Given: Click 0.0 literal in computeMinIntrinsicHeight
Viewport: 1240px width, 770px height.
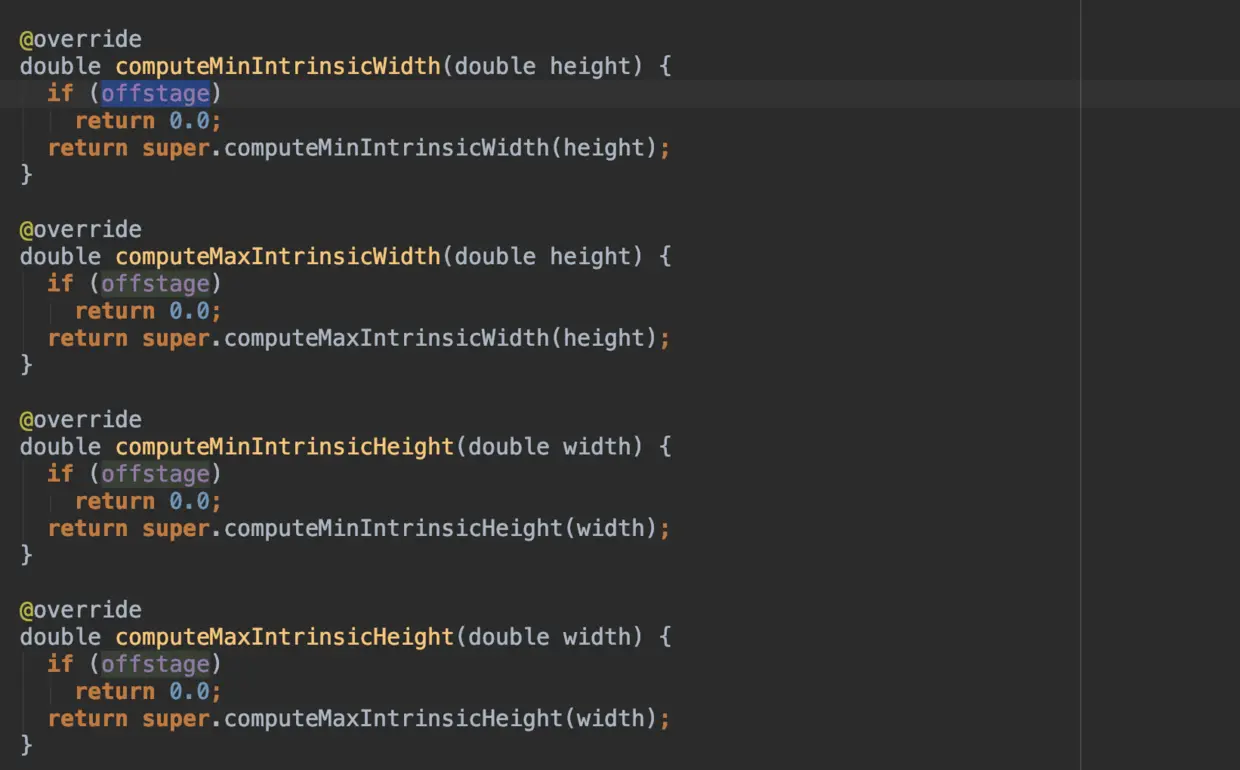Looking at the screenshot, I should click(189, 501).
